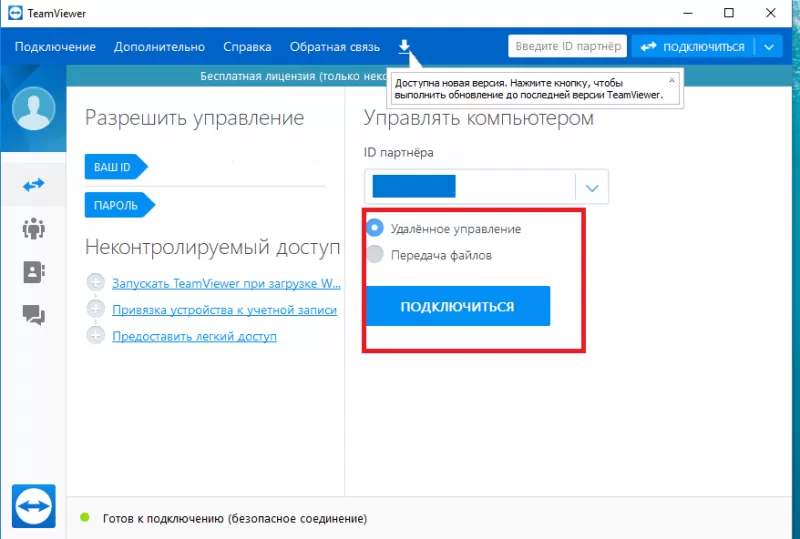This screenshot has width=800, height=539.
Task: Click the Введите ID партнёр input field
Action: pyautogui.click(x=567, y=46)
